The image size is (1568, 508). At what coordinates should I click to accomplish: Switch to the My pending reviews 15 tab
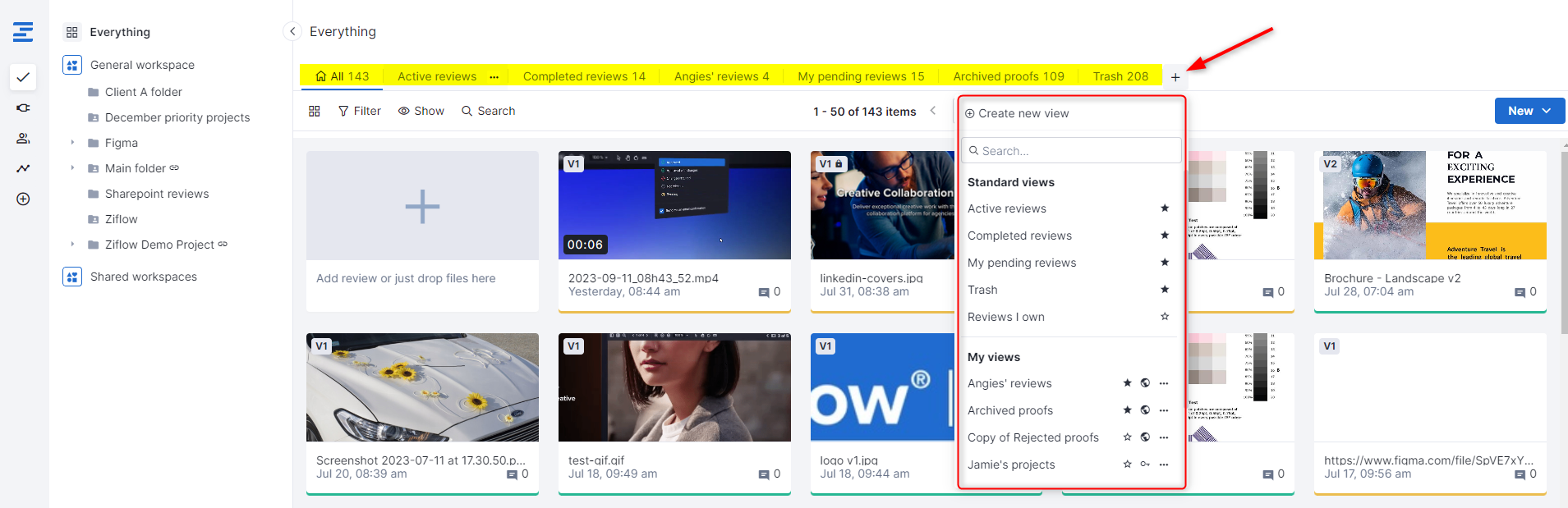click(861, 76)
